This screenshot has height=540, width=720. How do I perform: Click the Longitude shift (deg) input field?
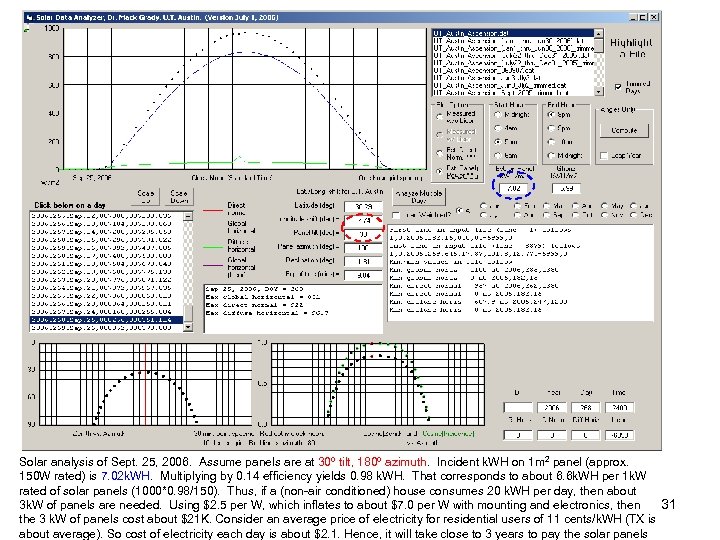click(363, 220)
